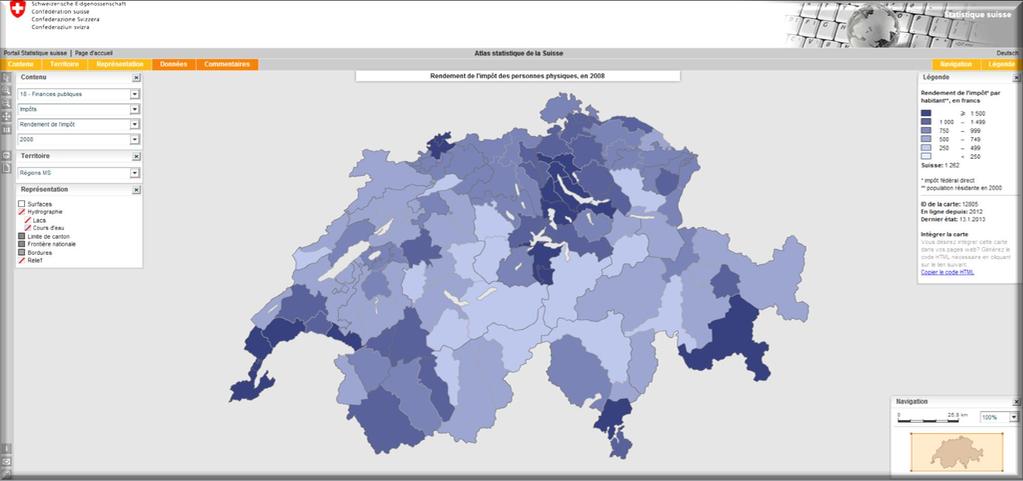Toggle the Hydrographie layer checkbox

pos(22,212)
